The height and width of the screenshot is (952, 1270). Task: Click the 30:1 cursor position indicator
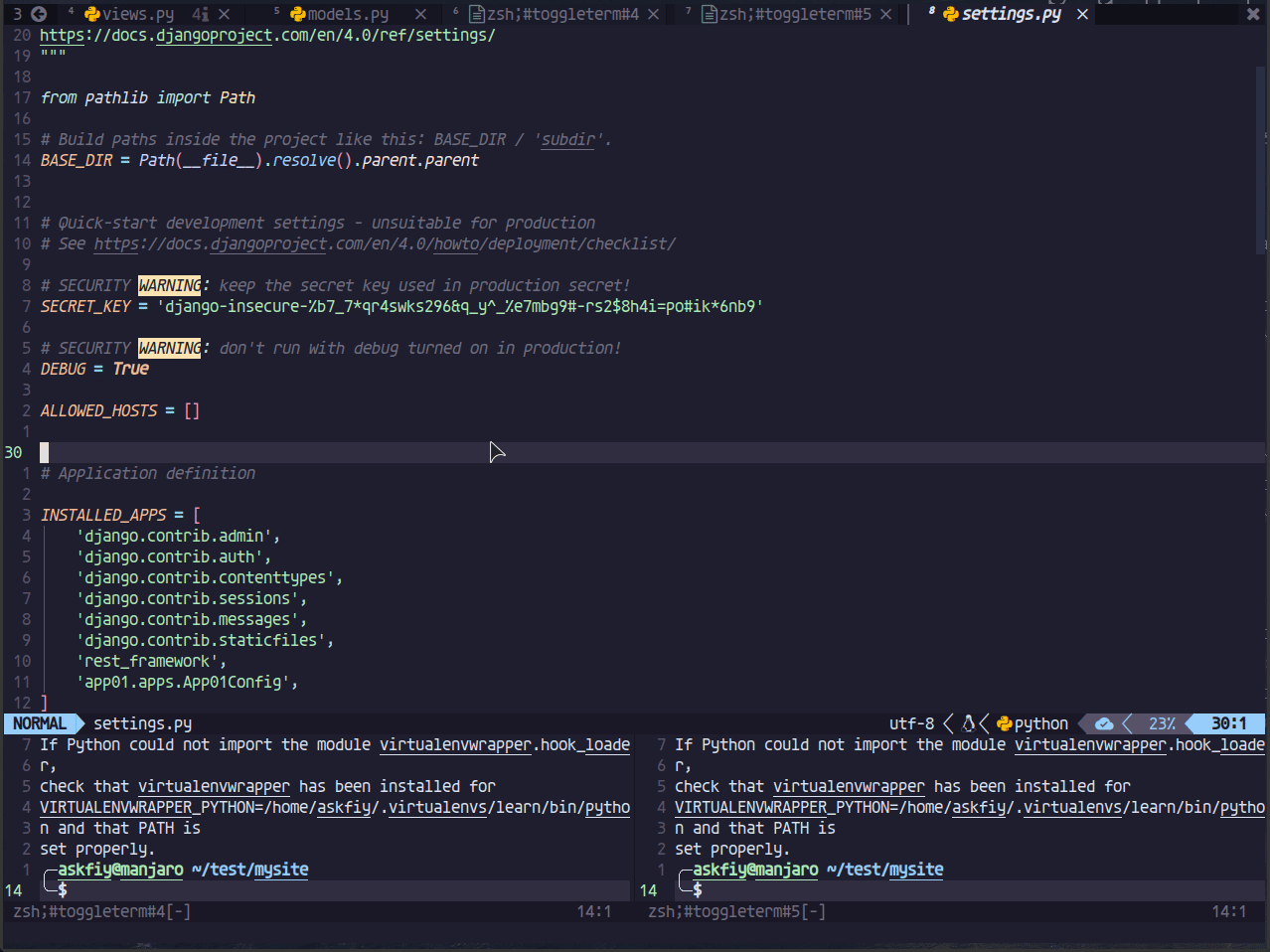1227,723
